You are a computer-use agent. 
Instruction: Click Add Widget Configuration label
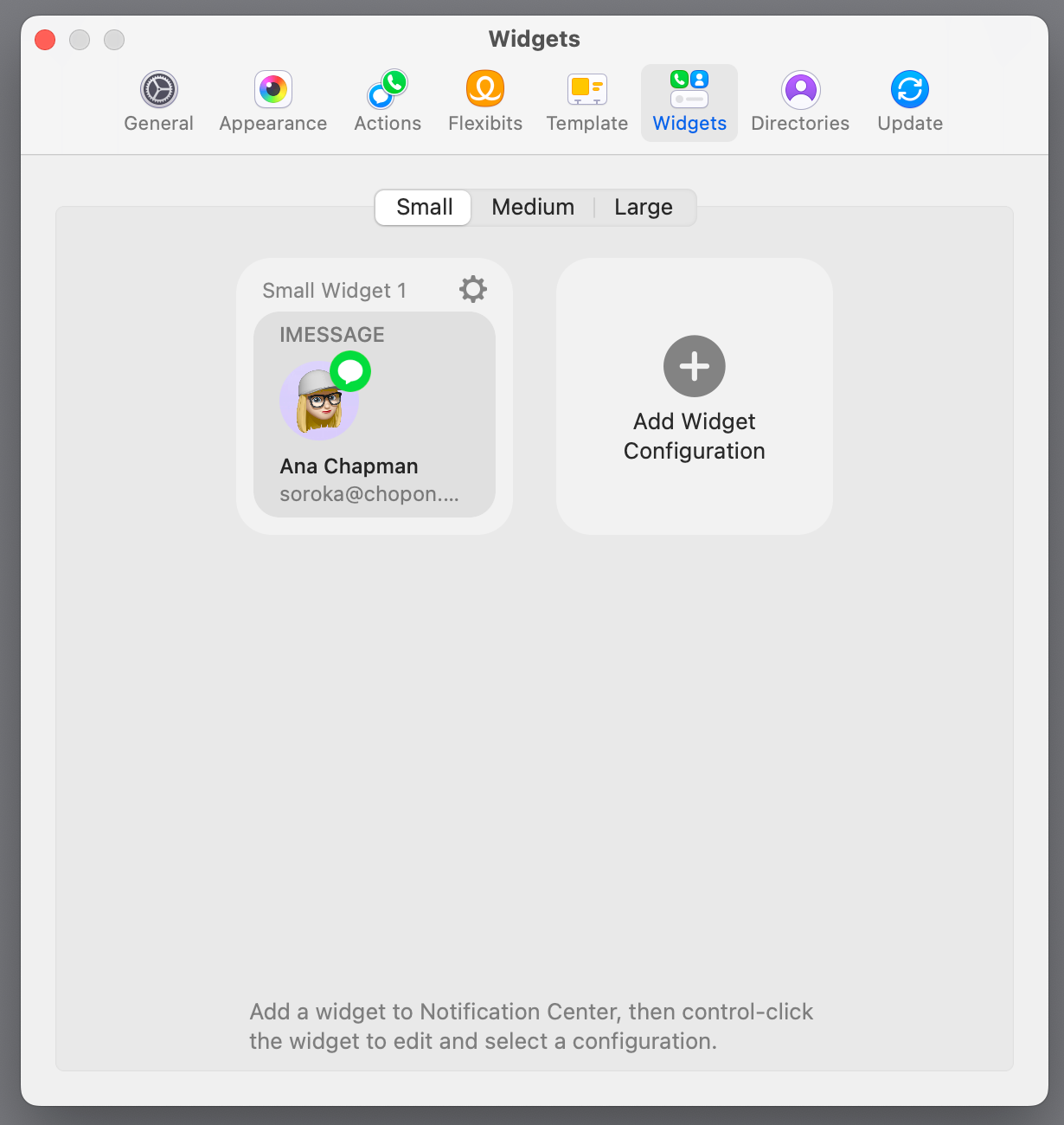pyautogui.click(x=695, y=436)
